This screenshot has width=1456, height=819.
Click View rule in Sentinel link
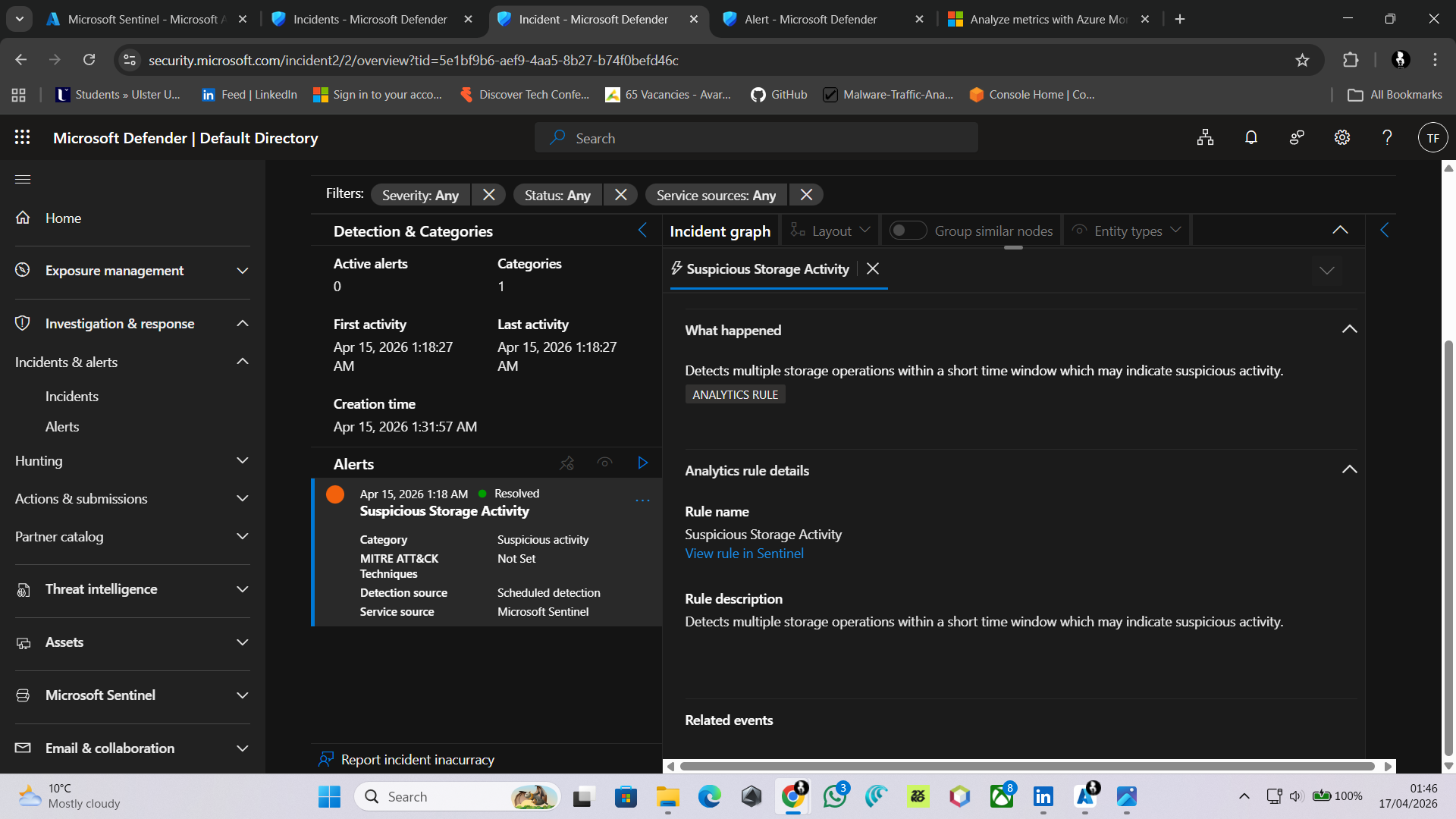click(744, 554)
